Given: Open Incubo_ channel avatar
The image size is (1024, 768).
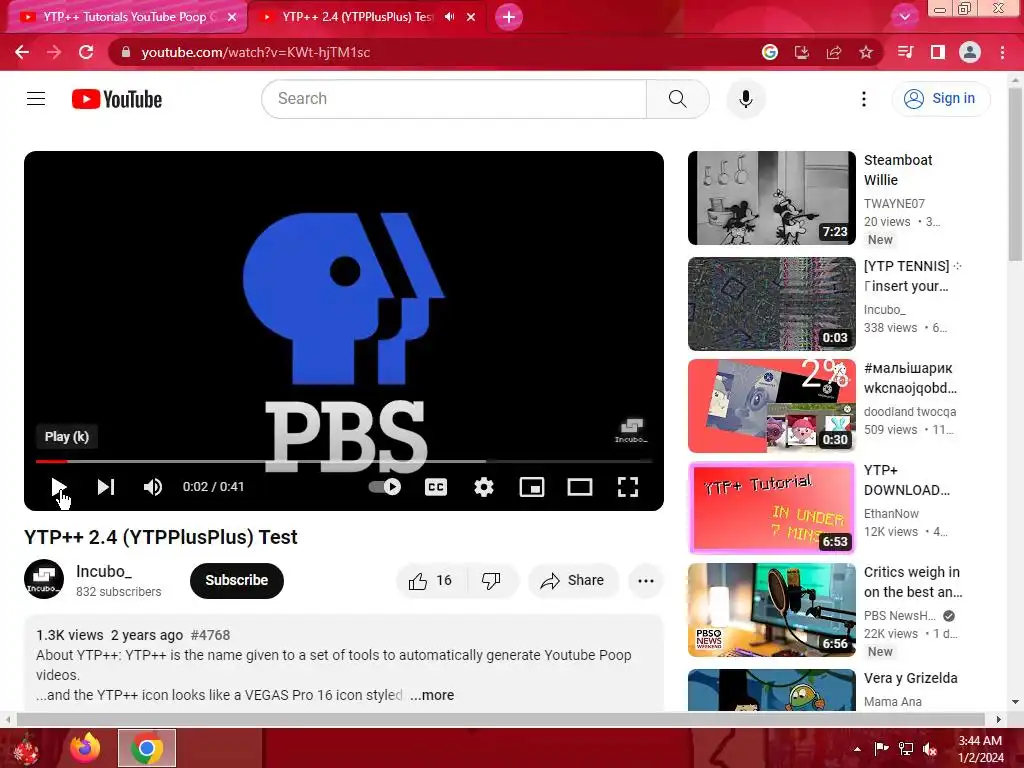Looking at the screenshot, I should coord(44,579).
